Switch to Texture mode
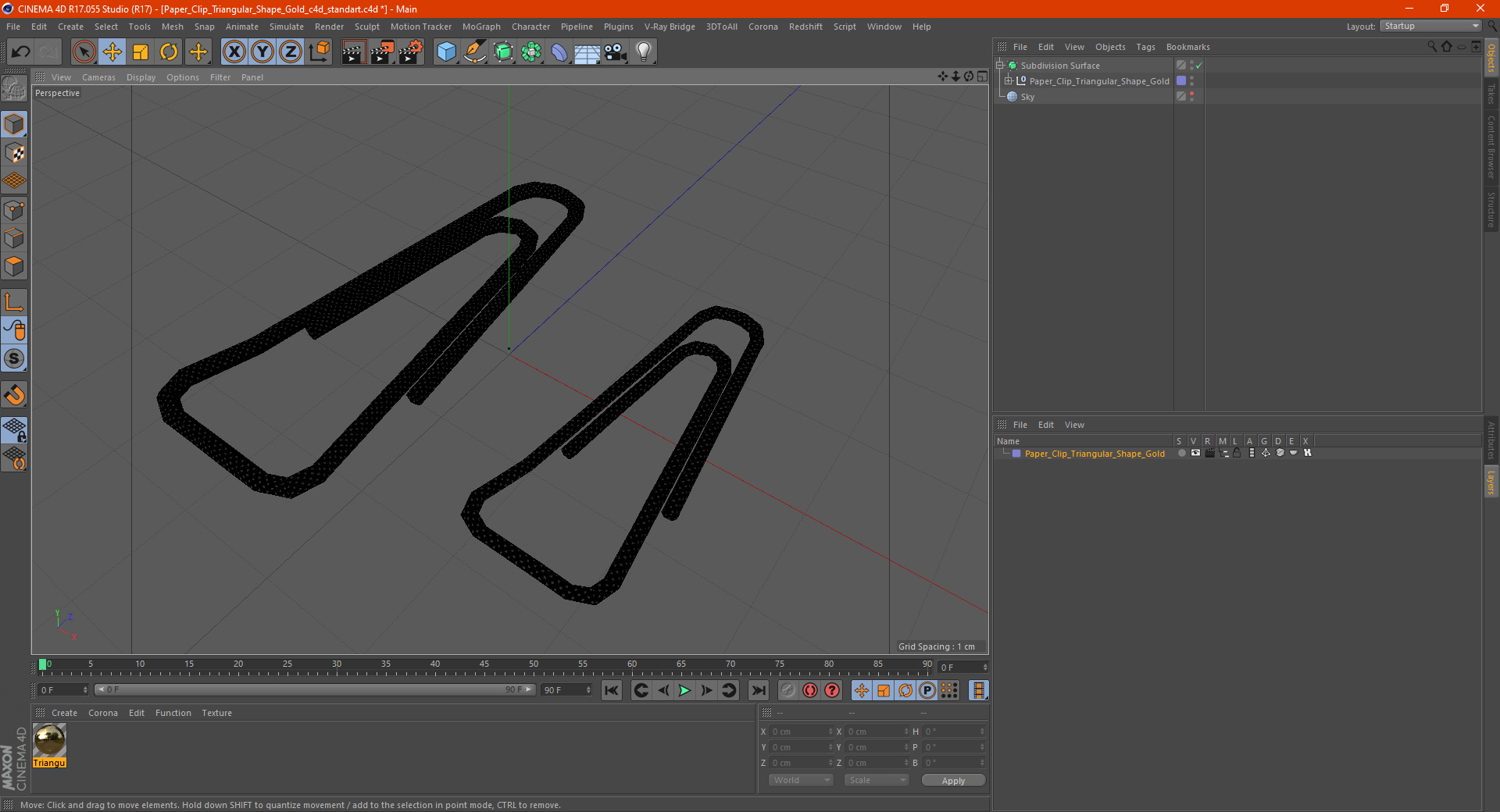Screen dimensions: 1500x812 (14, 153)
